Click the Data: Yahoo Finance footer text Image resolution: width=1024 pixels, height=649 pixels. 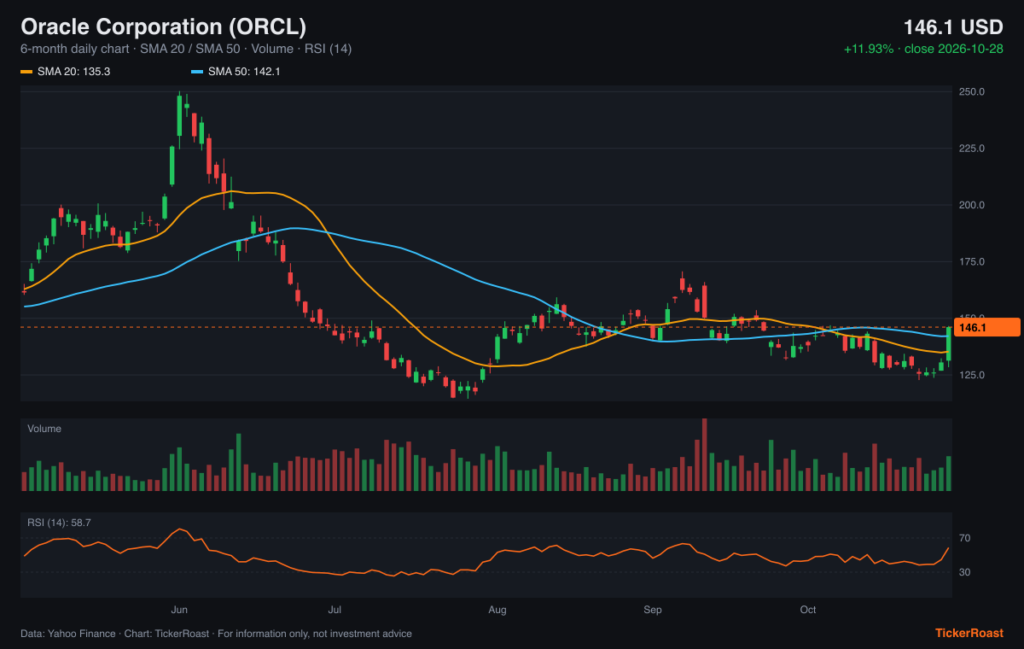[x=216, y=633]
